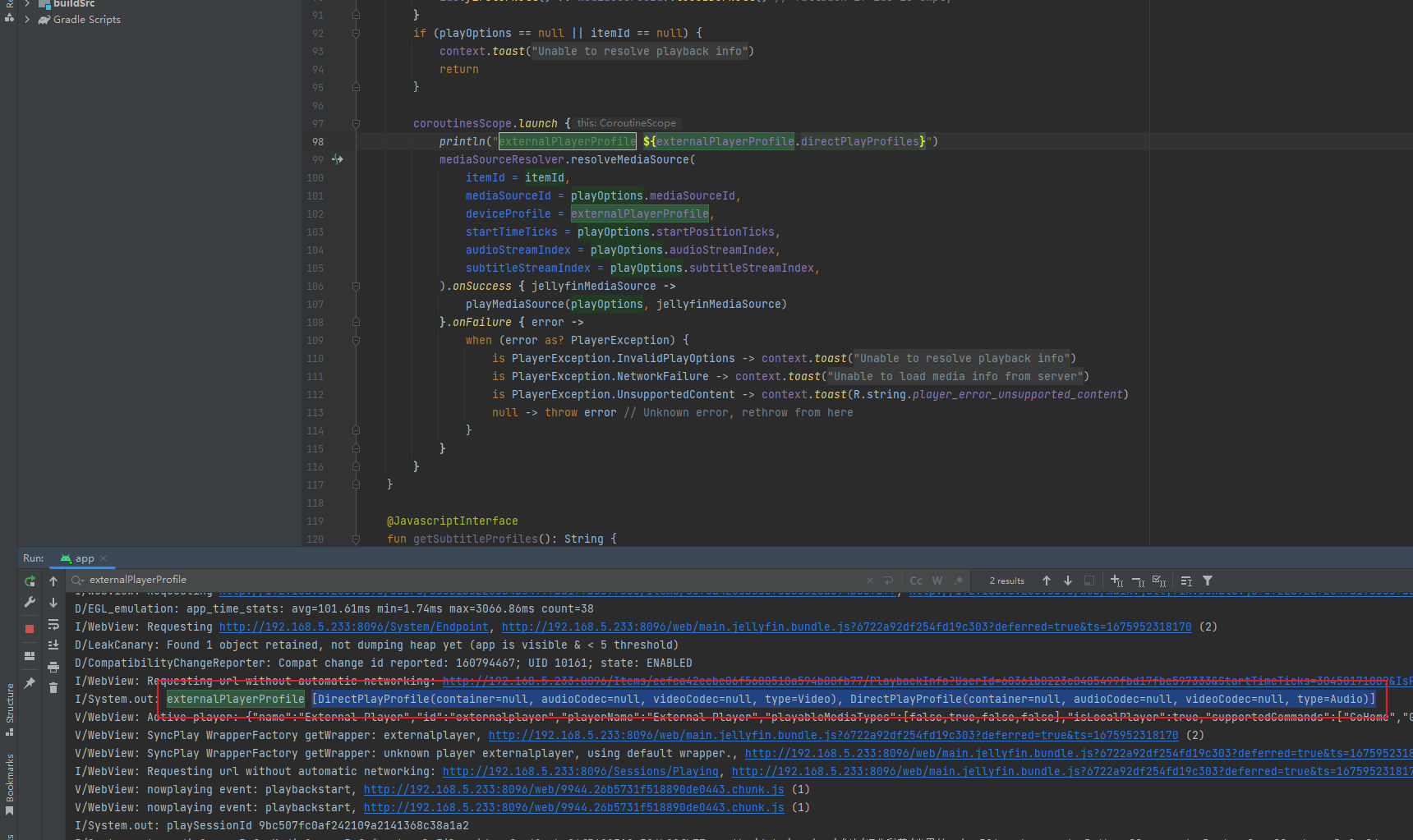Click the down the stack trace arrow
The width and height of the screenshot is (1413, 840).
[53, 603]
